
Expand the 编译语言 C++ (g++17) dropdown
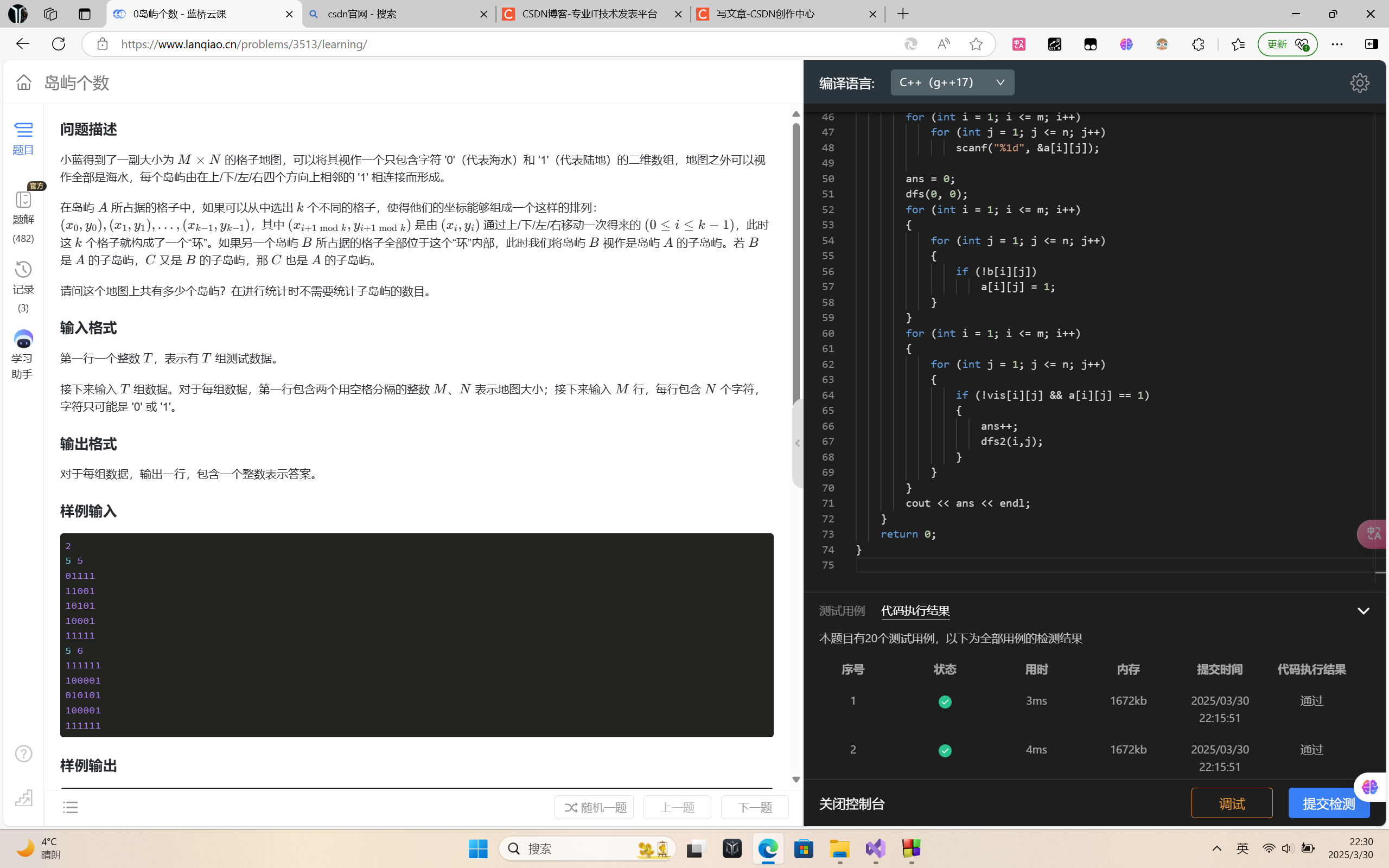pos(952,82)
